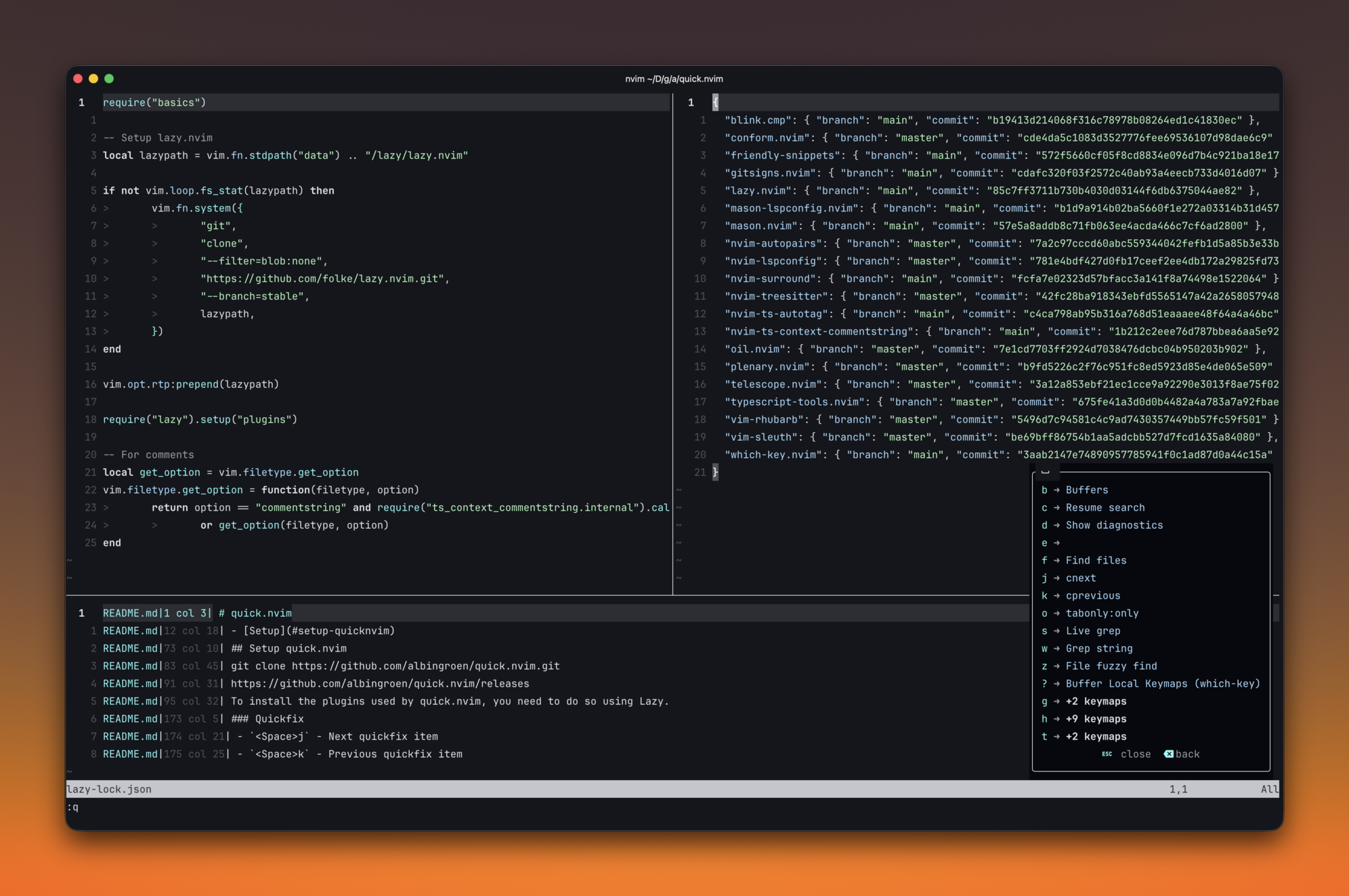Screen dimensions: 1349x896
Task: Click quickfix entry with git clone URL
Action: coord(331,666)
